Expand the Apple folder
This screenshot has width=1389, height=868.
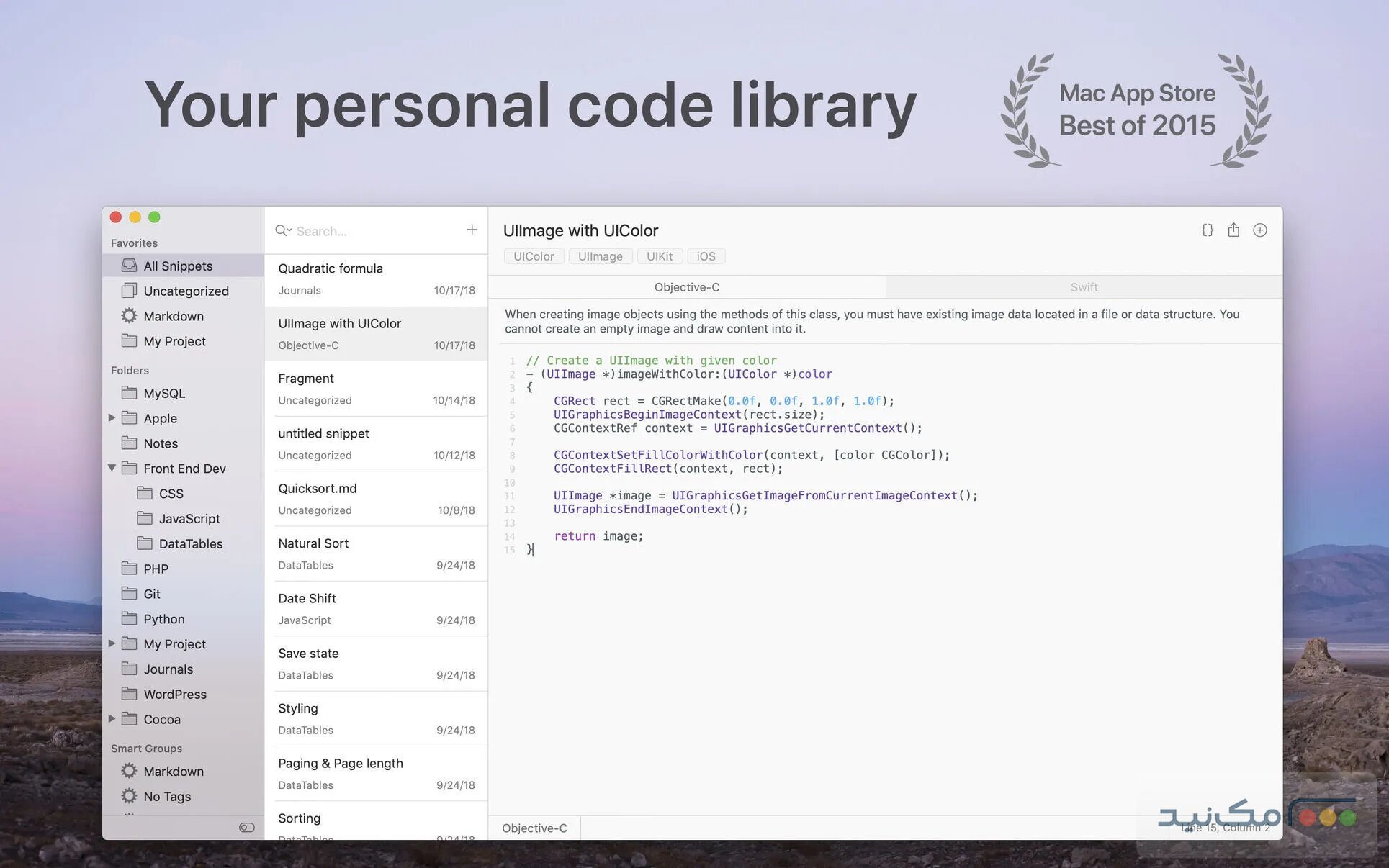112,418
